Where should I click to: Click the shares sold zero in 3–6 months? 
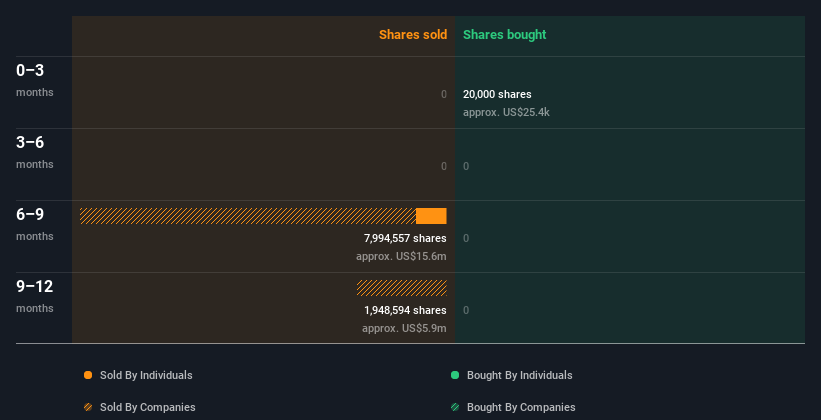(x=444, y=167)
